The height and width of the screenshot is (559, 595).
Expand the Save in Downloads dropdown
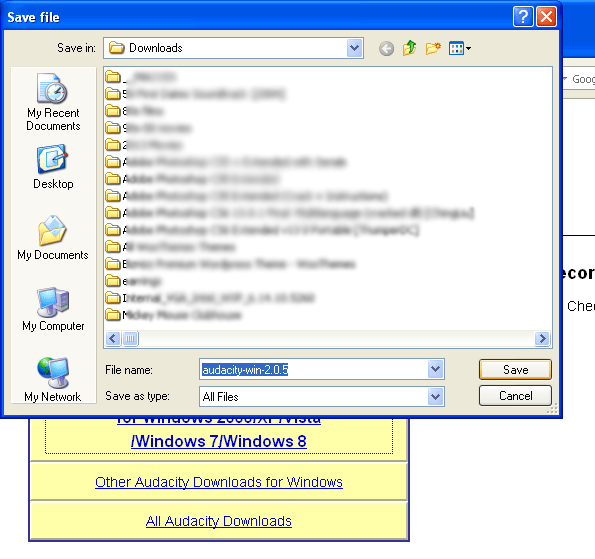coord(355,48)
